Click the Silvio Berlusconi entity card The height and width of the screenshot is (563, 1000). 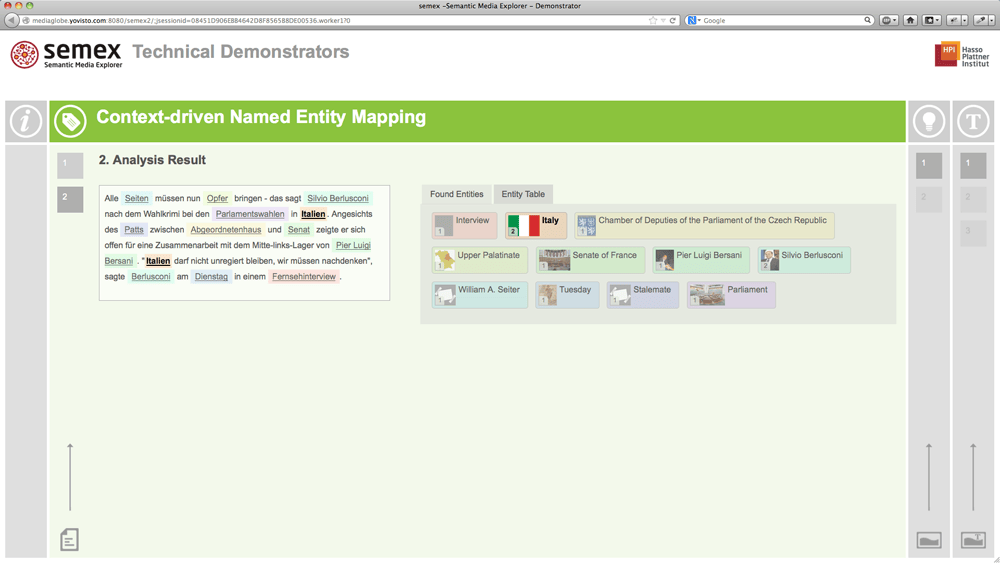click(803, 260)
